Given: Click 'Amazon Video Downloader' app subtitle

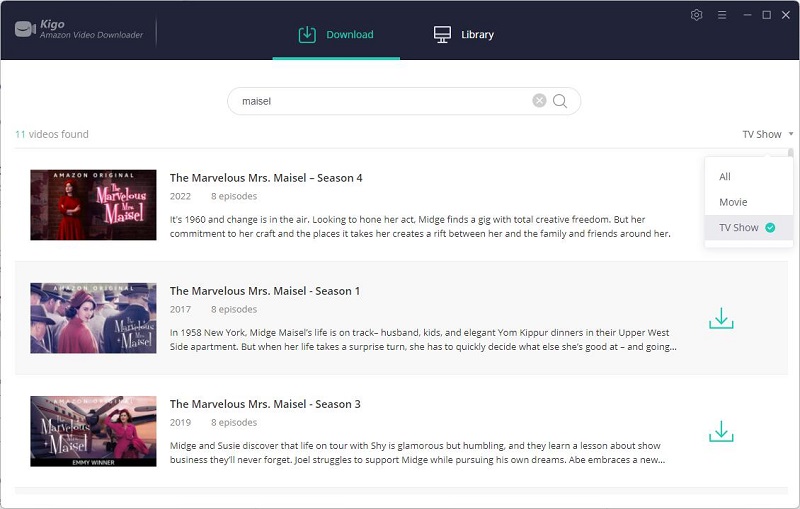Looking at the screenshot, I should [91, 35].
